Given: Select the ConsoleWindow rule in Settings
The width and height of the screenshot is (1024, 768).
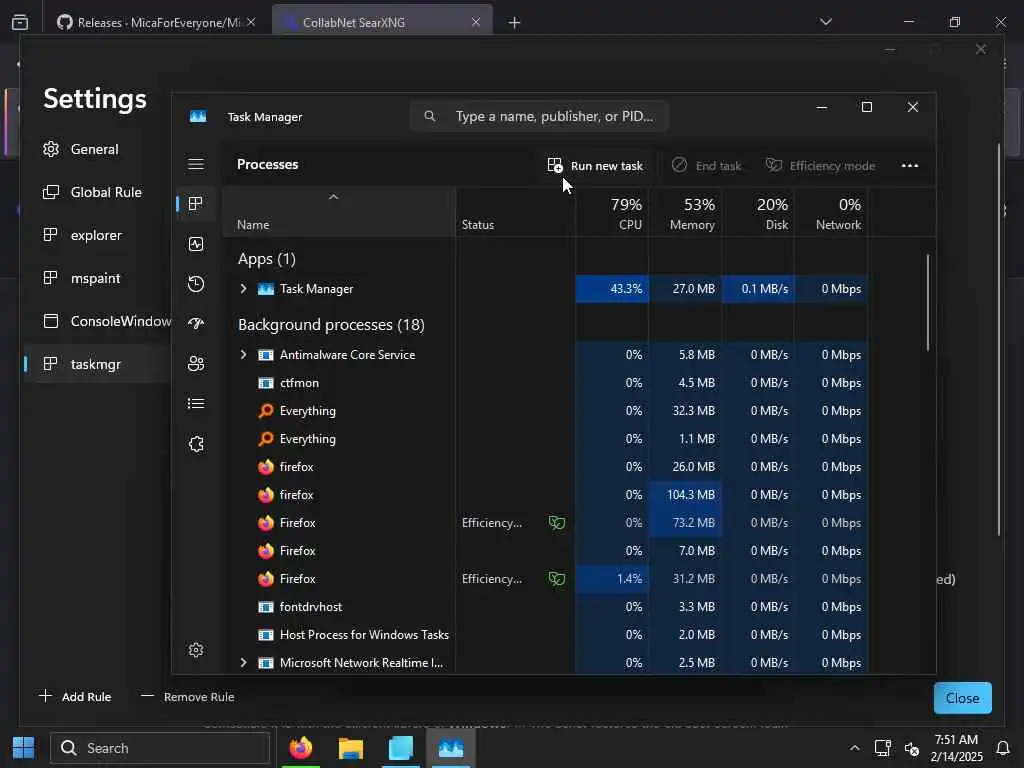Looking at the screenshot, I should point(98,321).
